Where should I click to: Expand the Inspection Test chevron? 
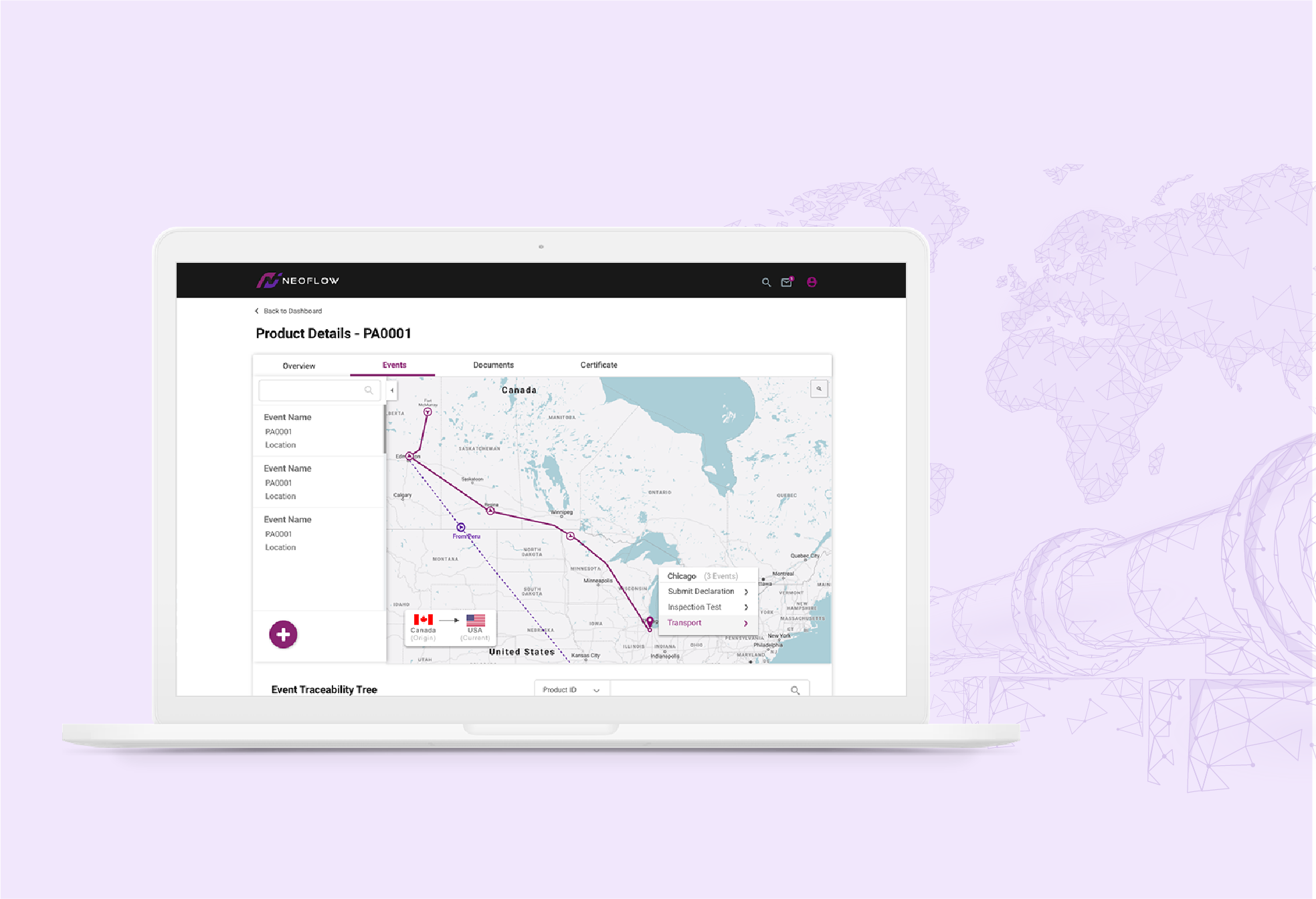(745, 607)
